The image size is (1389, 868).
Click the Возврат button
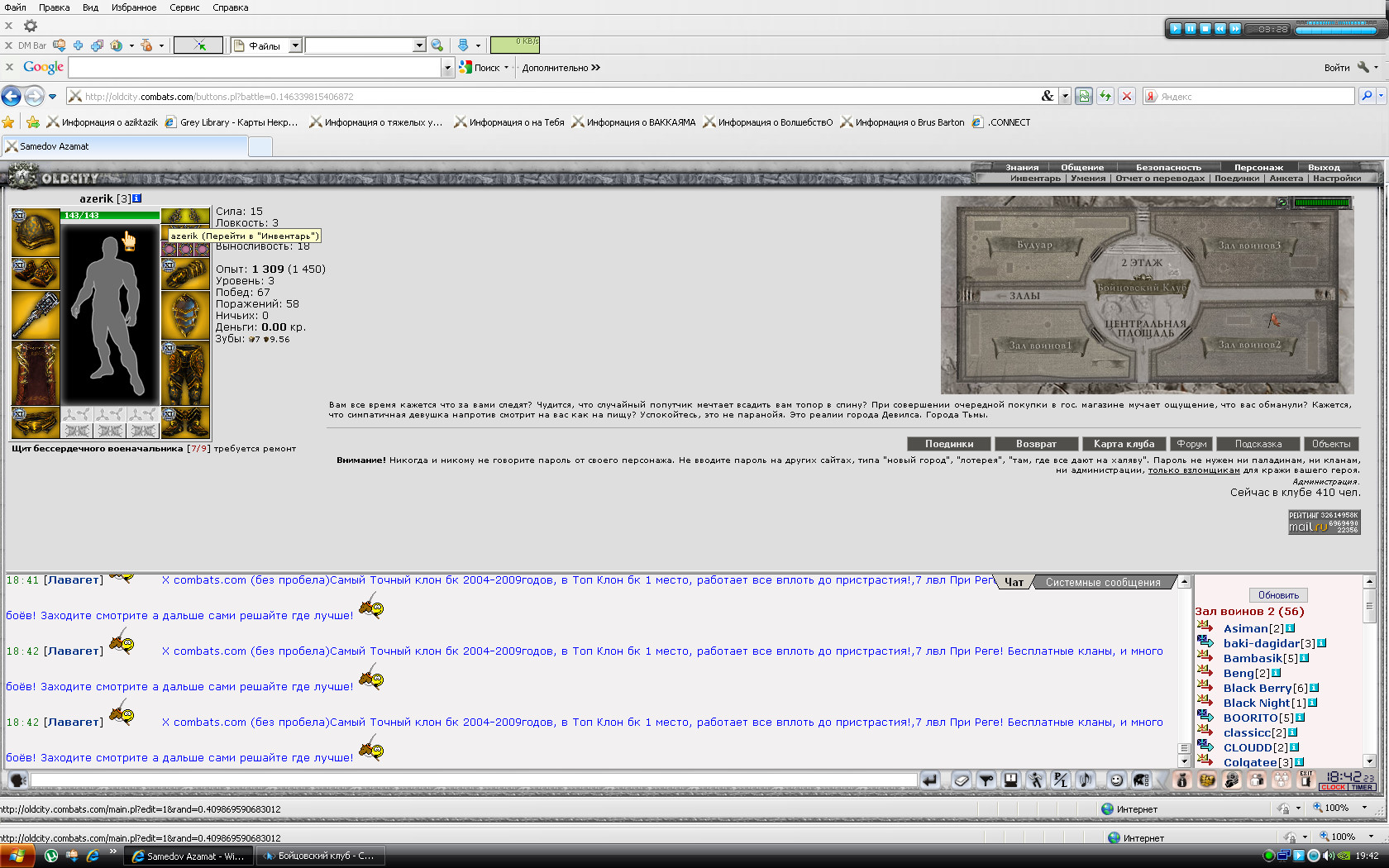coord(1036,444)
